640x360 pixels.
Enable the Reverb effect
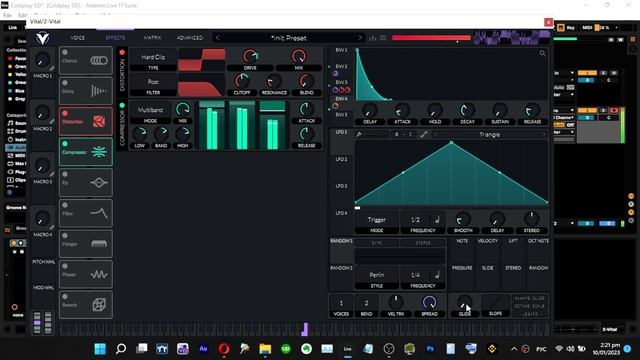coord(65,296)
